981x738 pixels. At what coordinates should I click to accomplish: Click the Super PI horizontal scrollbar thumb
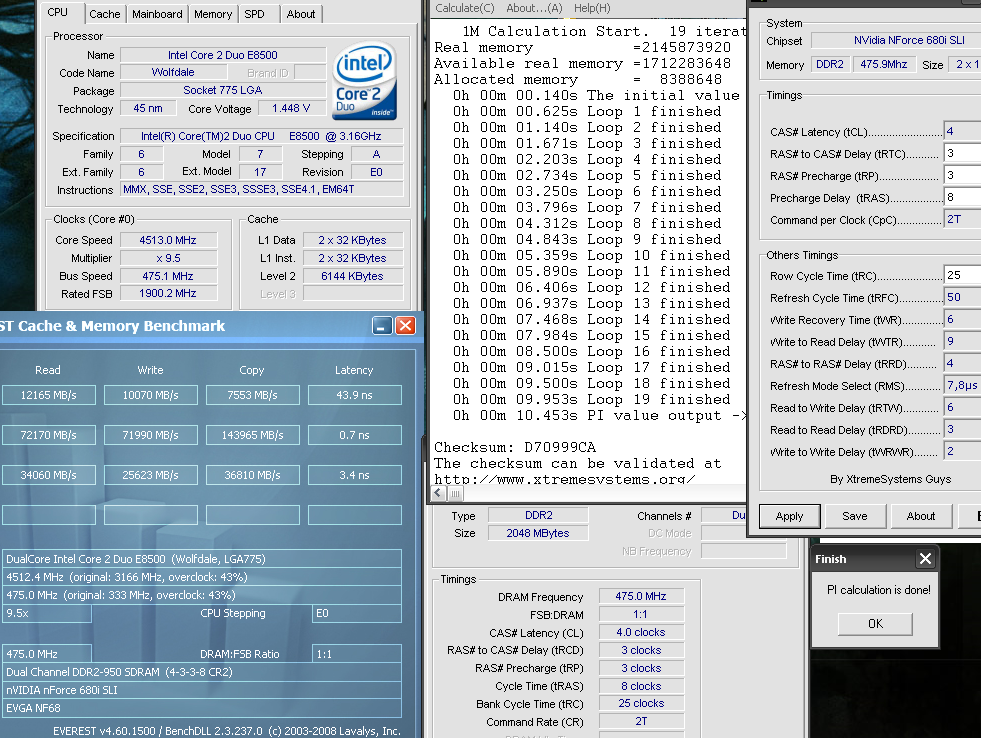click(455, 493)
